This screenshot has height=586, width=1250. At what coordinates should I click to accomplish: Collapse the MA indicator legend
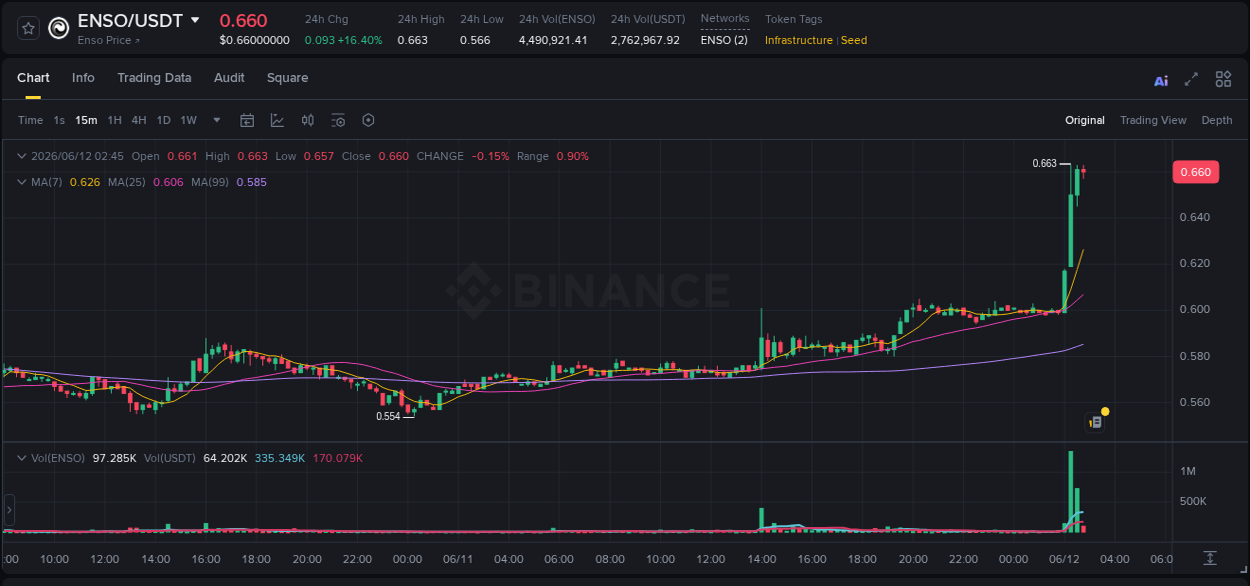coord(22,182)
